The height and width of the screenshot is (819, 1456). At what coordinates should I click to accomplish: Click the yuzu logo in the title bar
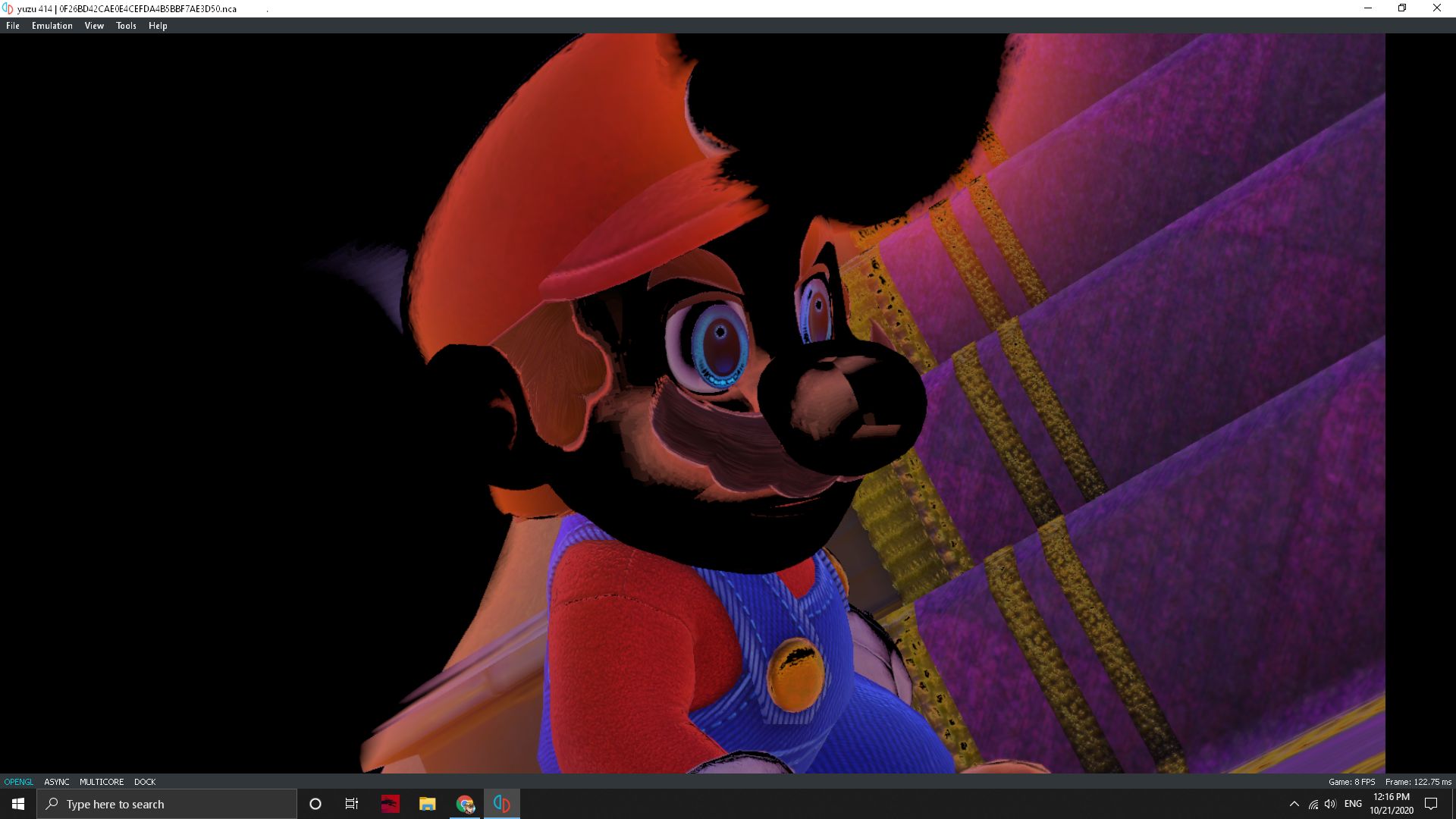pyautogui.click(x=7, y=8)
